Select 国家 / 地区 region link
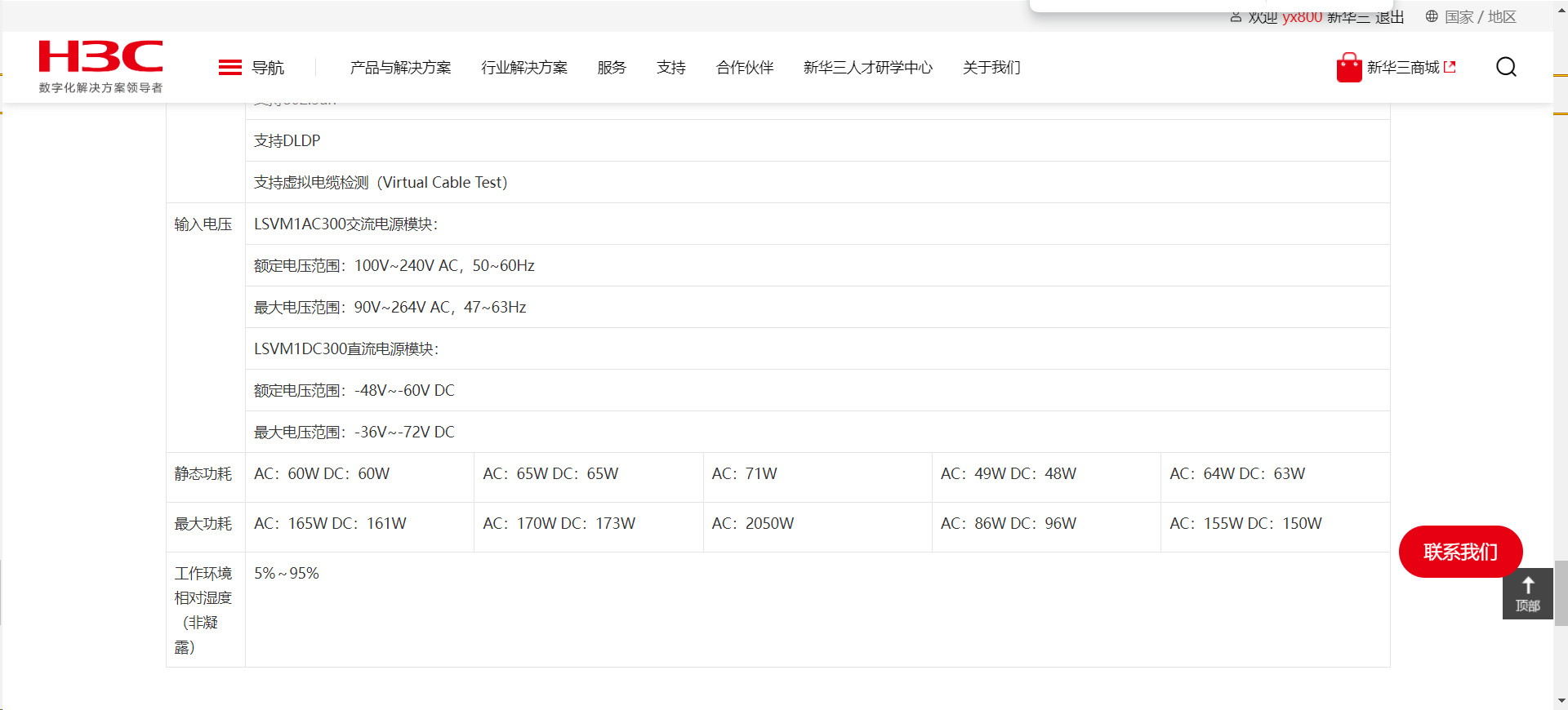The height and width of the screenshot is (710, 1568). click(1480, 17)
